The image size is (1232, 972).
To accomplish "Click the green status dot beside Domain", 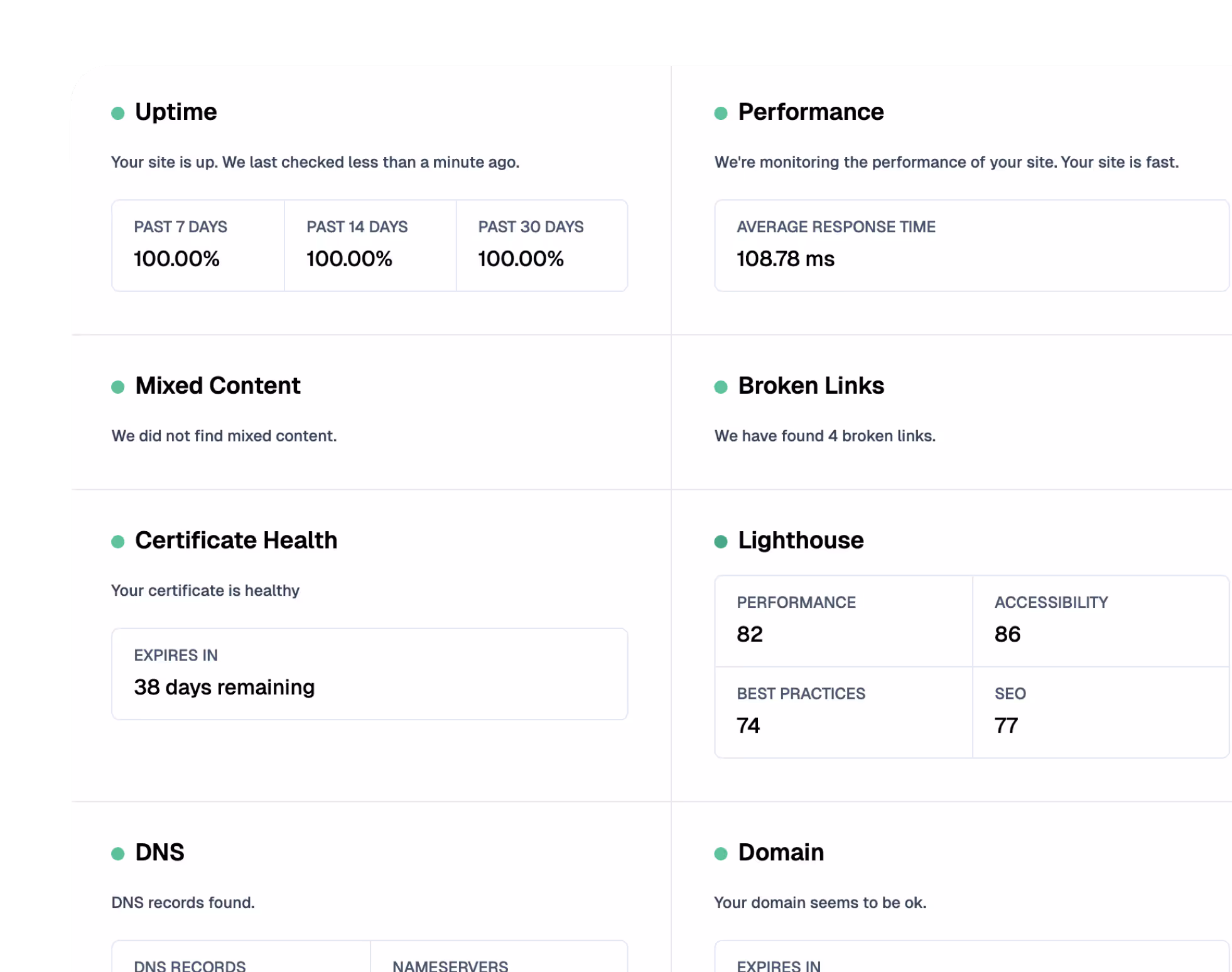I will pos(721,853).
